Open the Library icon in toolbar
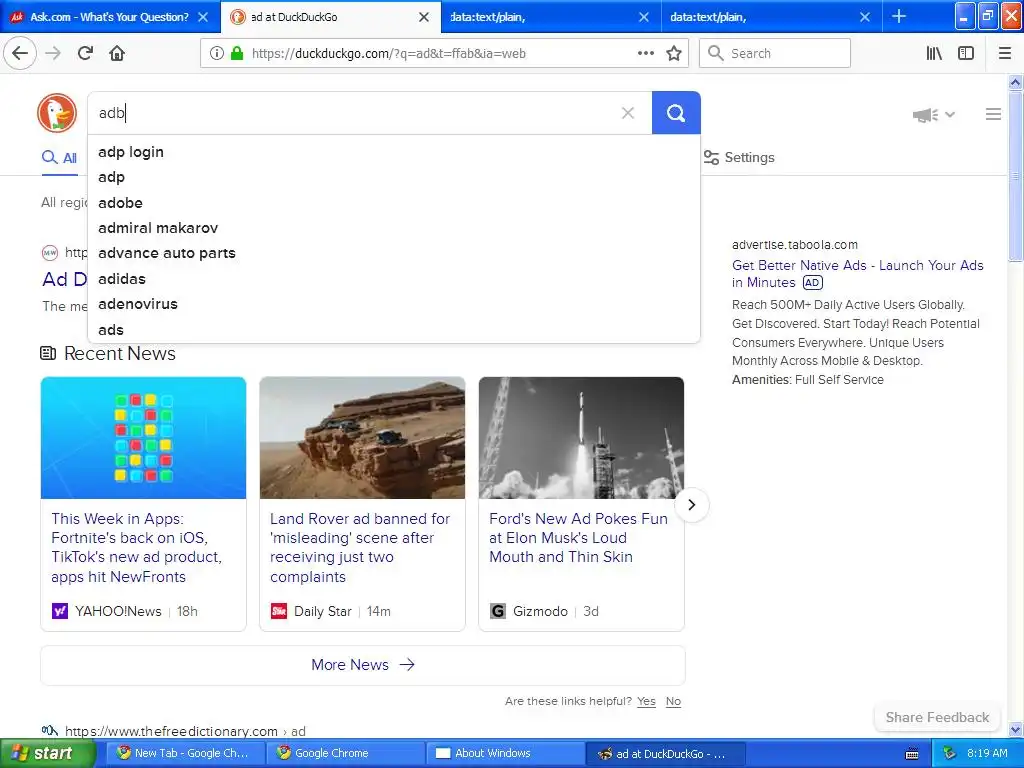Screen dimensions: 1024x768 tap(934, 54)
